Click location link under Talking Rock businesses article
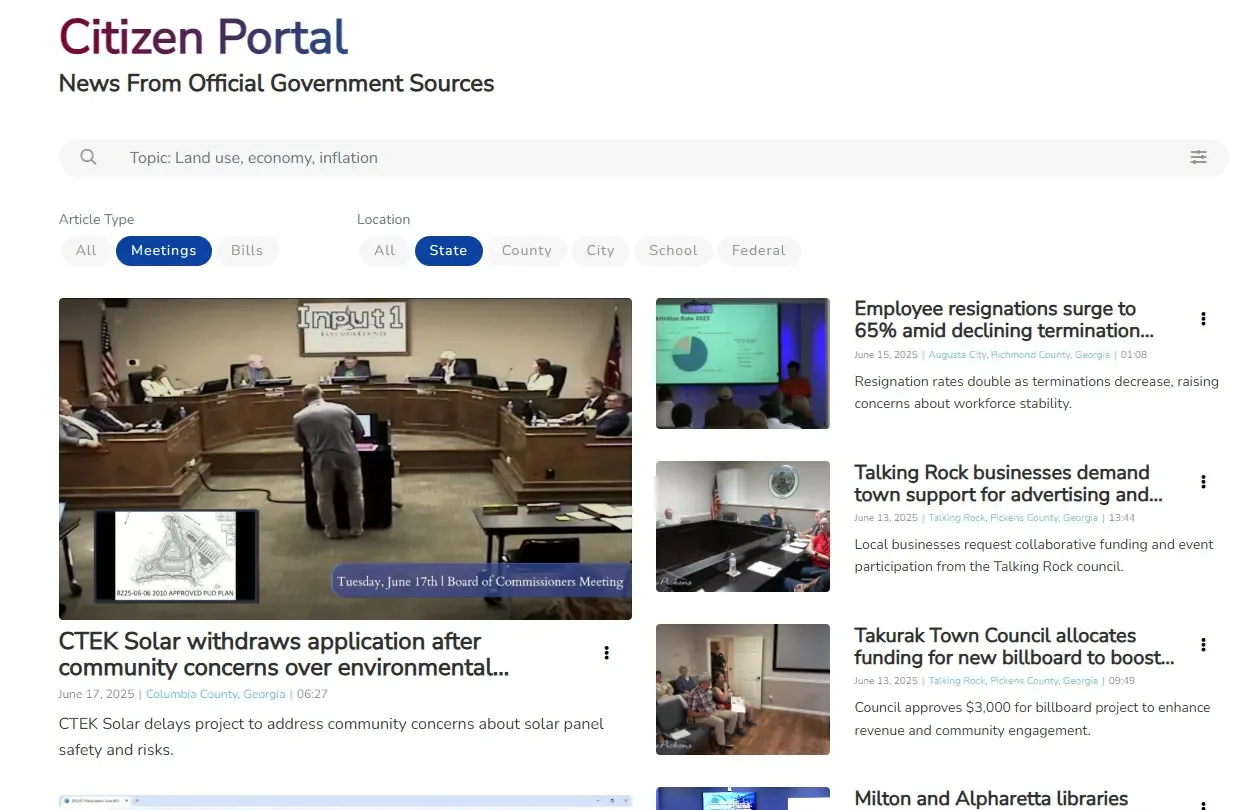This screenshot has height=810, width=1238. pos(1013,518)
